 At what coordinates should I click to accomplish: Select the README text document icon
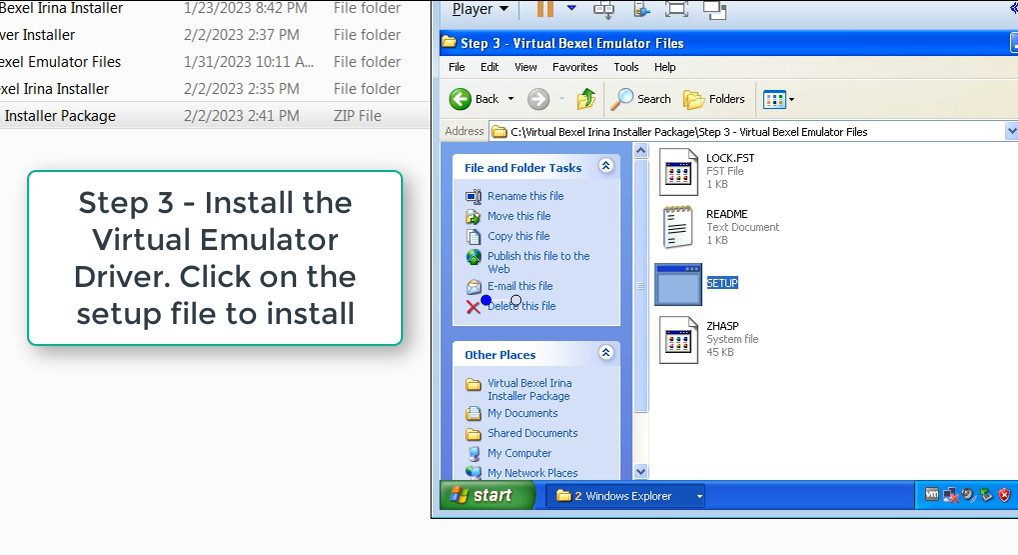pos(678,227)
